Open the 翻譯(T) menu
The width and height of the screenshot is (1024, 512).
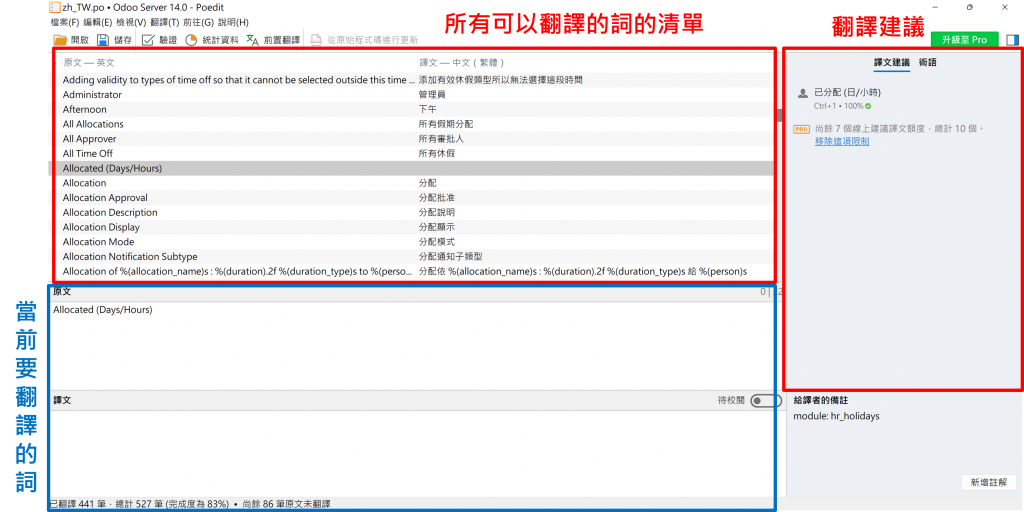165,22
